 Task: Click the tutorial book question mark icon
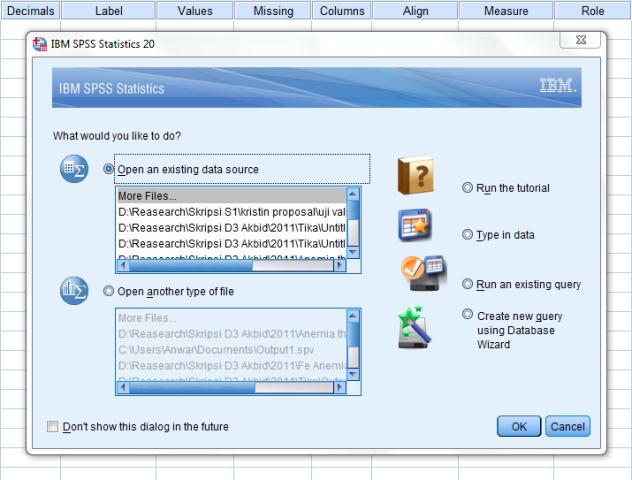[416, 175]
